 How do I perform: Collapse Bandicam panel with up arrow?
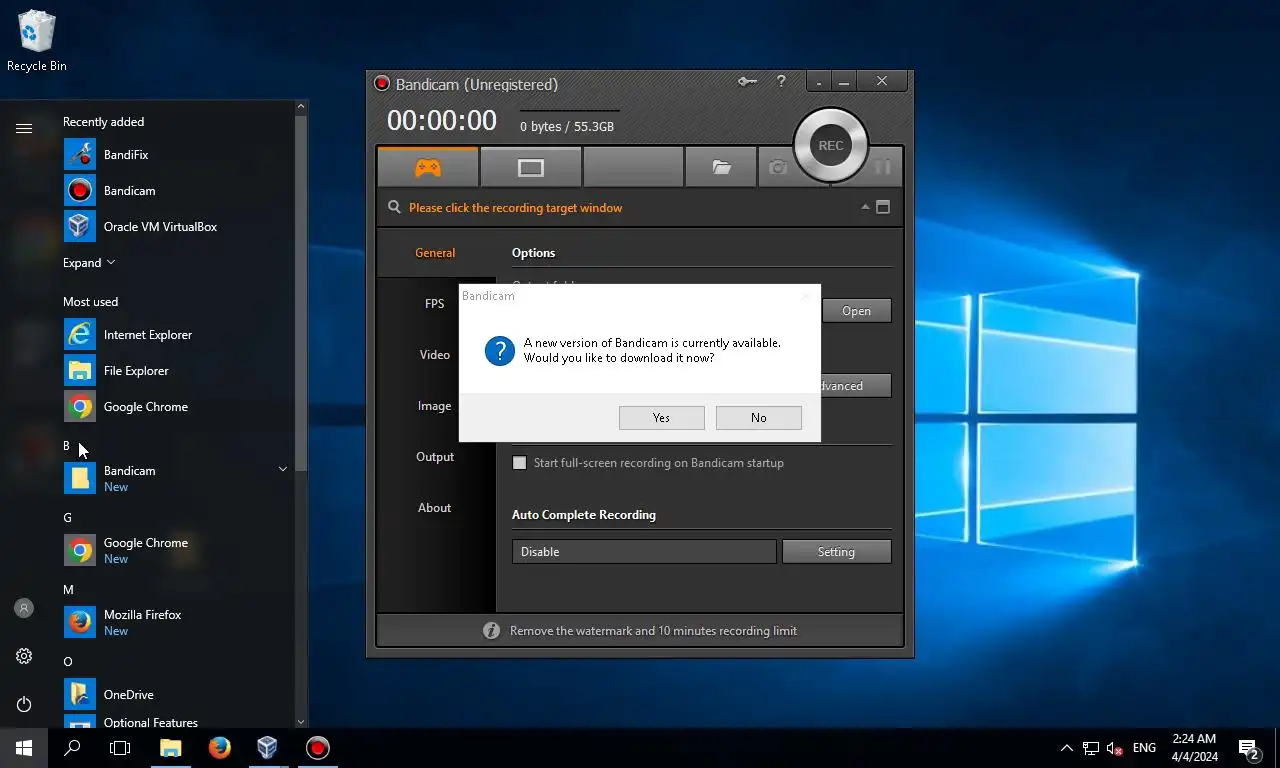pyautogui.click(x=865, y=207)
